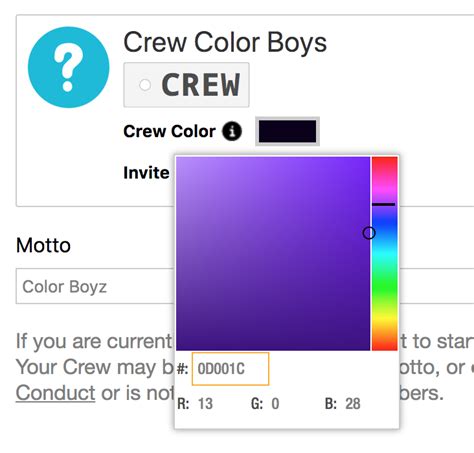Screen dimensions: 474x453
Task: Click the hex code field showing 0D001C
Action: (230, 369)
